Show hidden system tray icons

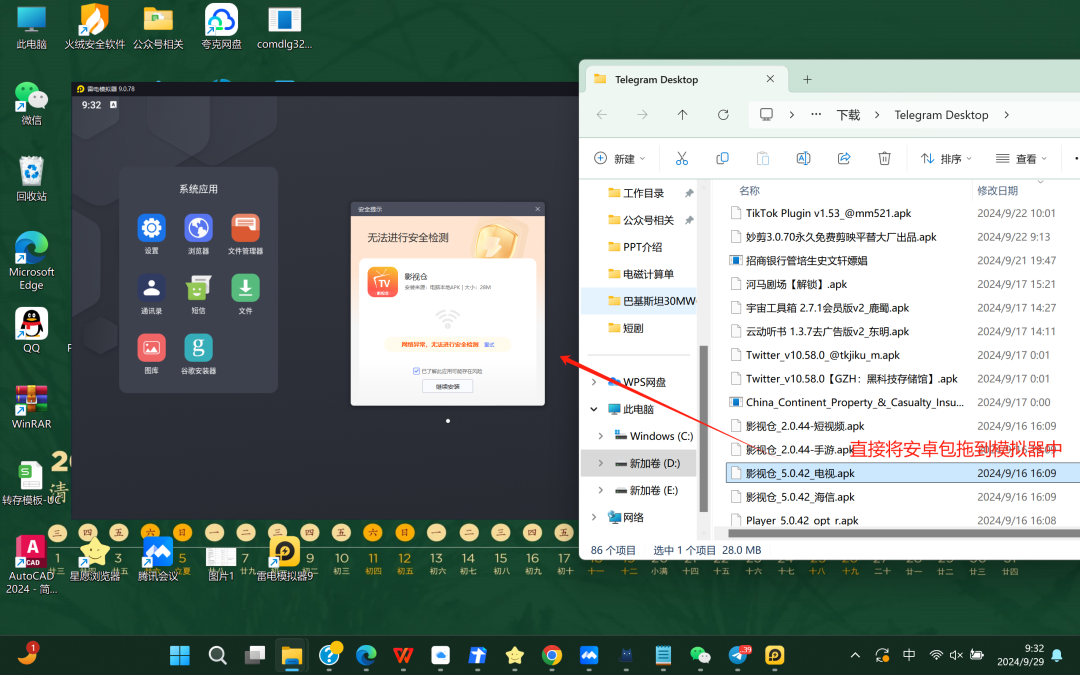pyautogui.click(x=855, y=655)
